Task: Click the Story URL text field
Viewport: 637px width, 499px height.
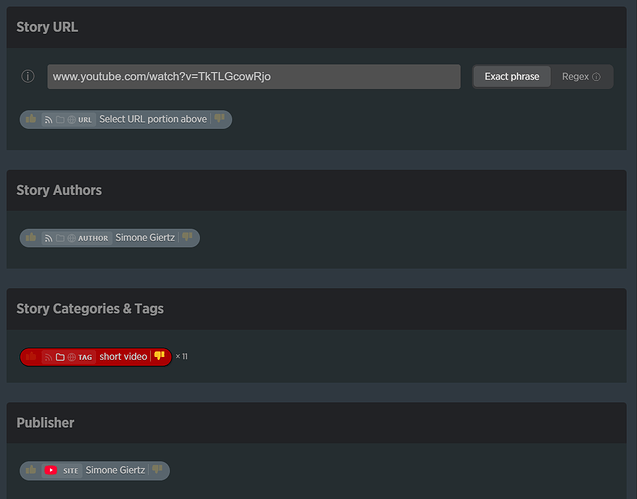Action: click(253, 77)
